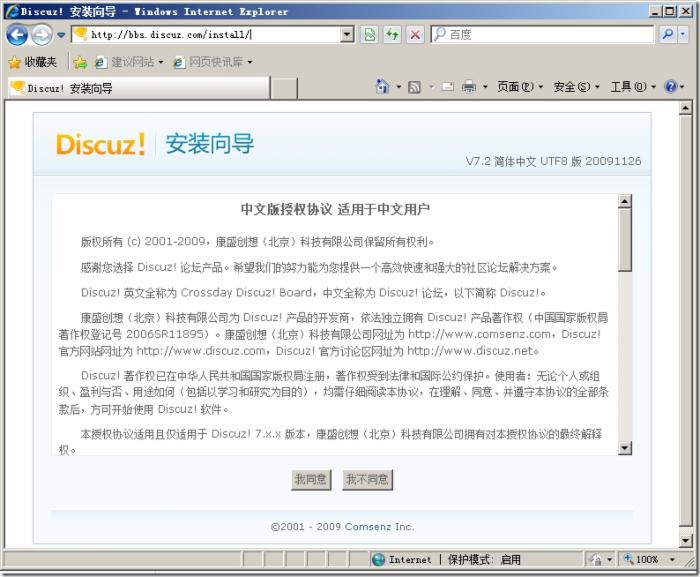Open the 安全(S) menu
700x577 pixels.
(576, 87)
